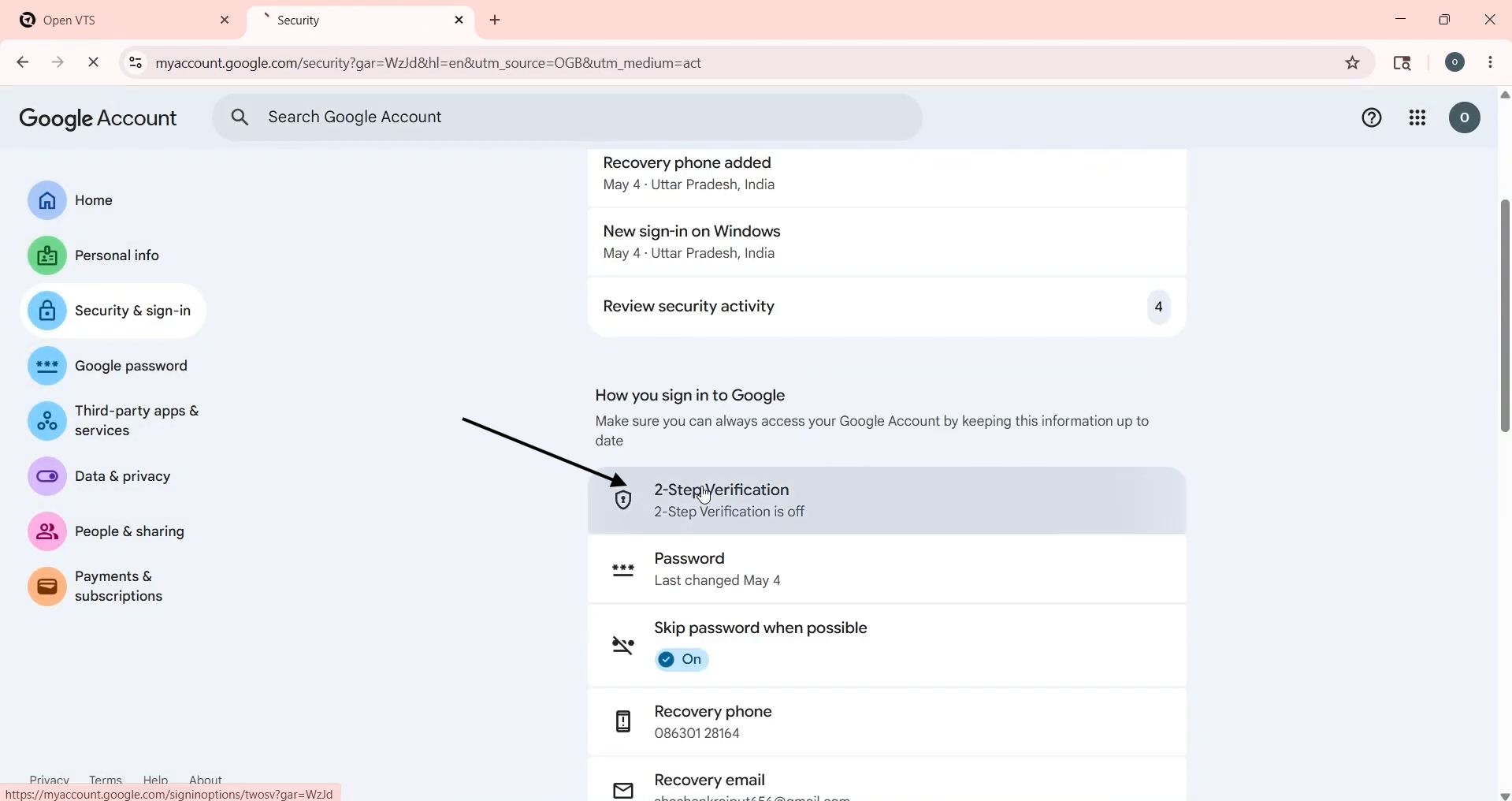Open the Recovery email setting
The height and width of the screenshot is (801, 1512).
[886, 780]
